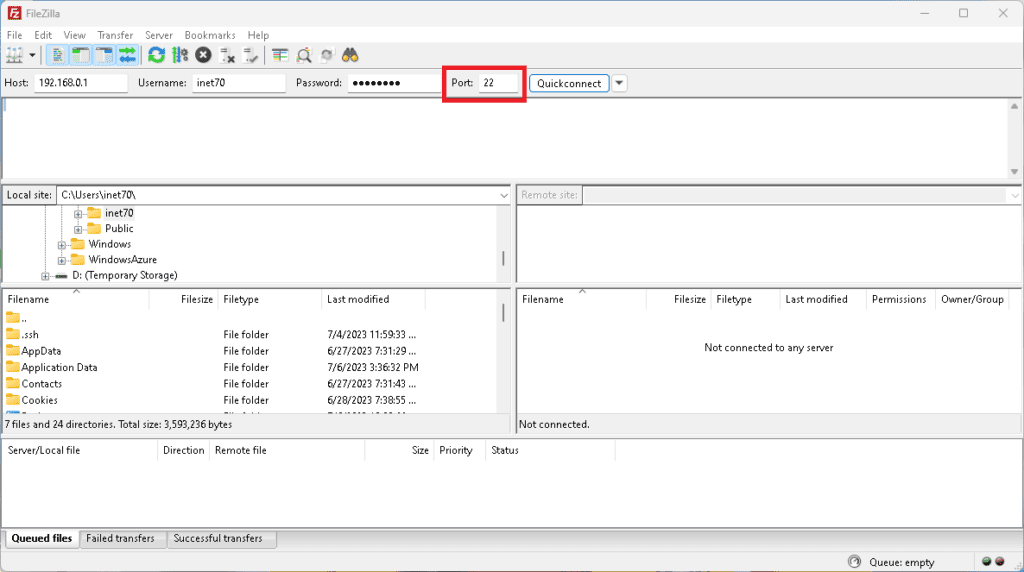Refresh file and folder lists
This screenshot has height=572, width=1024.
(x=157, y=56)
